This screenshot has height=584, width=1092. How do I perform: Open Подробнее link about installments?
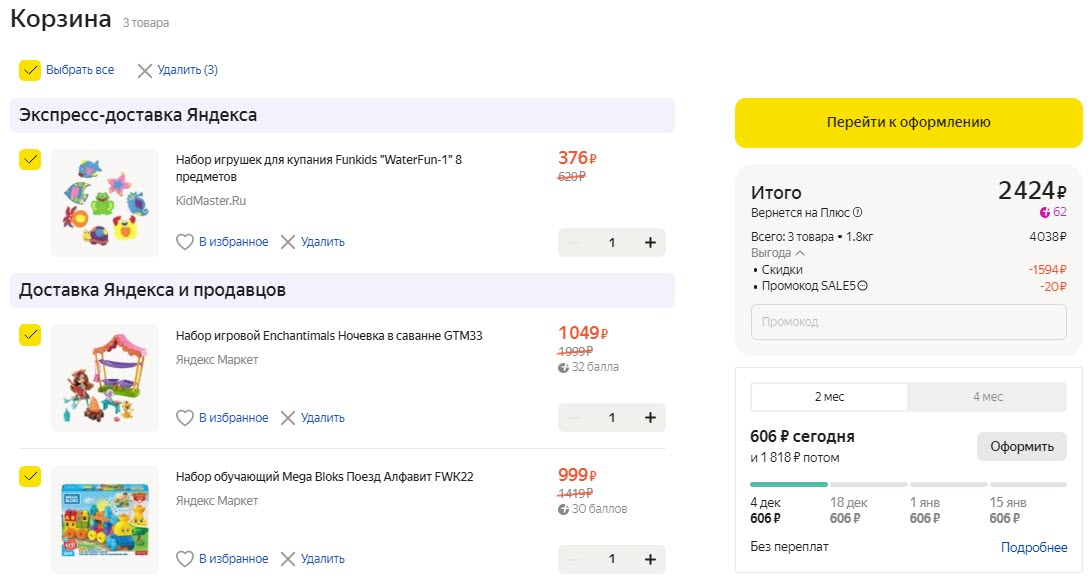tap(1034, 547)
